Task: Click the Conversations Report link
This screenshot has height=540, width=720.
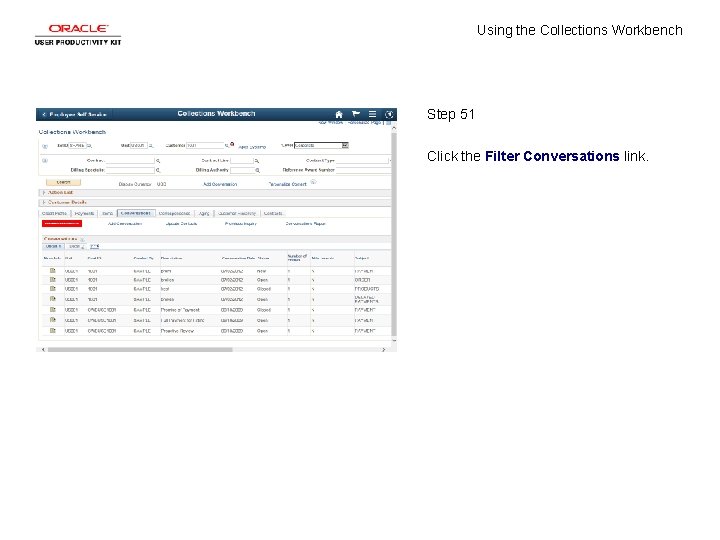Action: pyautogui.click(x=305, y=224)
